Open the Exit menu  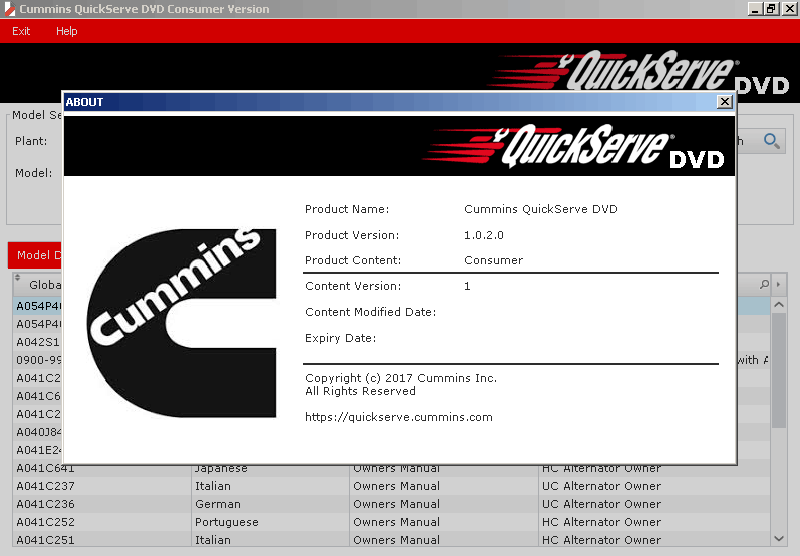[21, 31]
